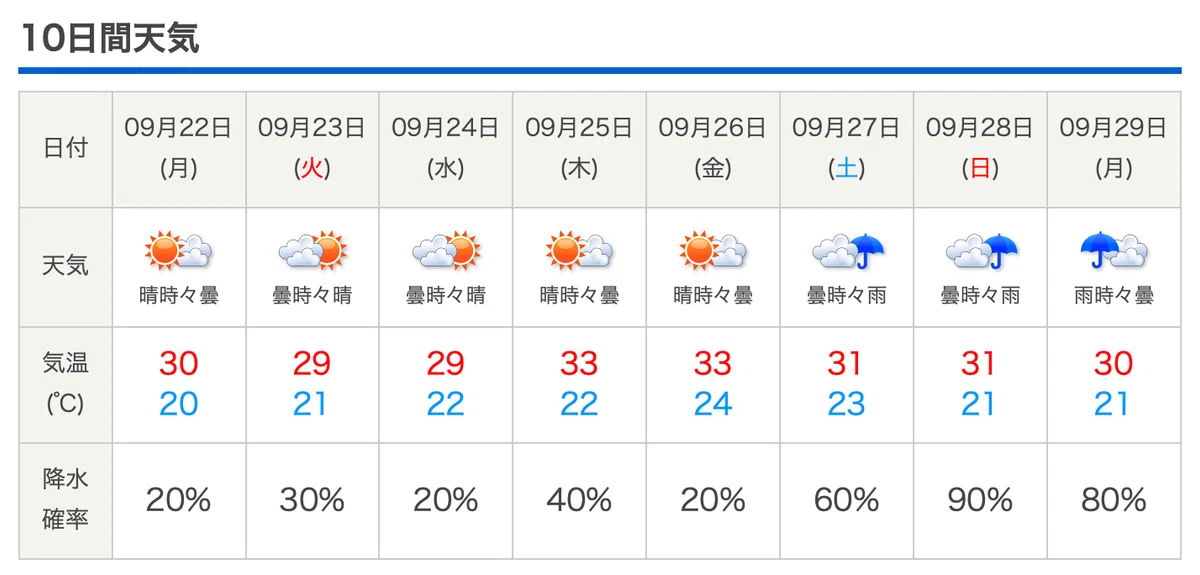Click the sun-cloud icon for 09月25日
The image size is (1200, 575).
coord(580,250)
